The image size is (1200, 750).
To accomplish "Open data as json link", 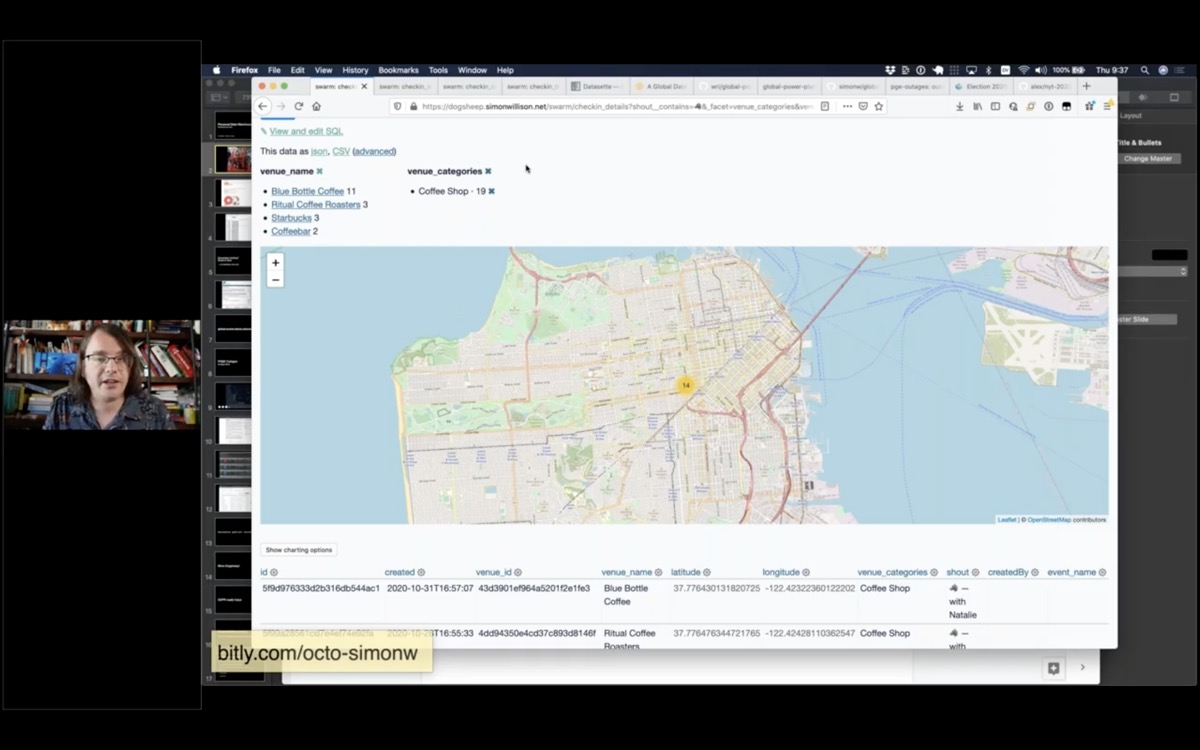I will pyautogui.click(x=319, y=151).
